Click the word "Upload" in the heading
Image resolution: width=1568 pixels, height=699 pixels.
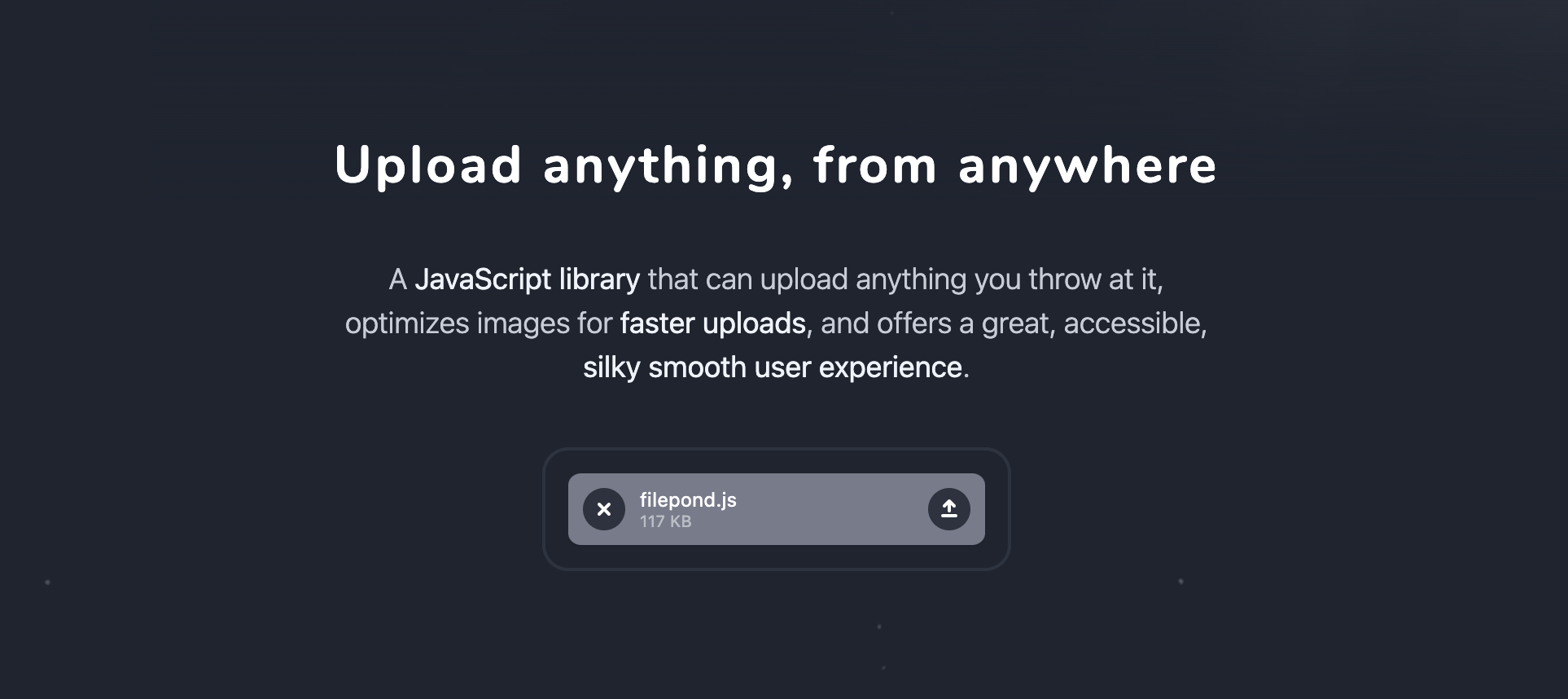[x=428, y=165]
